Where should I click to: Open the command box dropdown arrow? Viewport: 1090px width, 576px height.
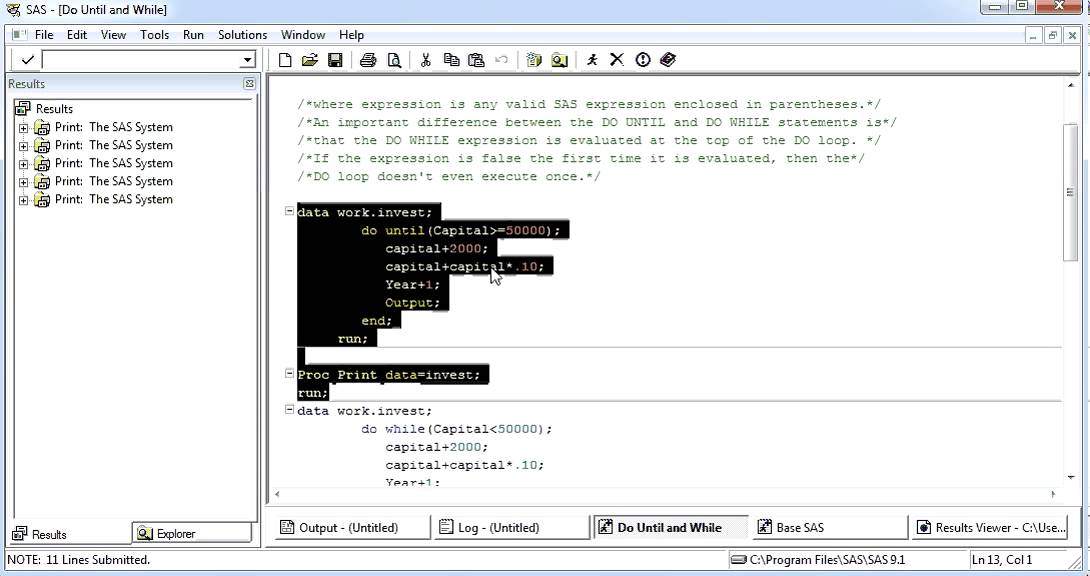click(247, 60)
